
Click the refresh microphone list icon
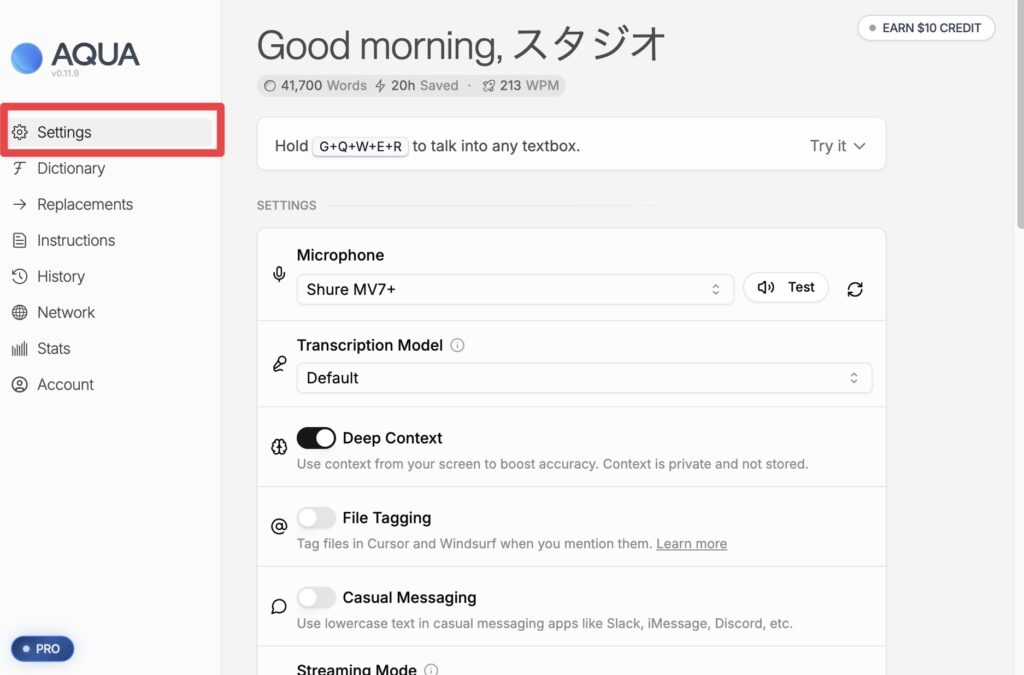pos(855,289)
